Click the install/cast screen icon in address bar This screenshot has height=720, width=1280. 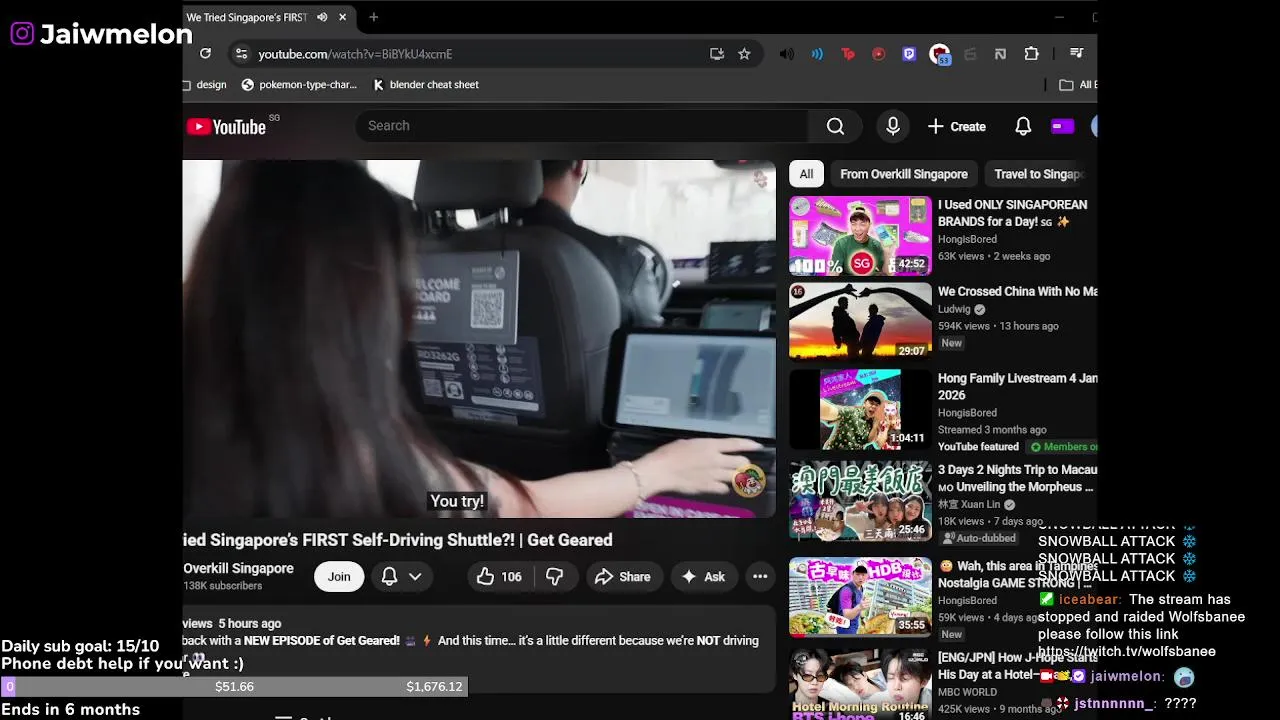tap(717, 54)
